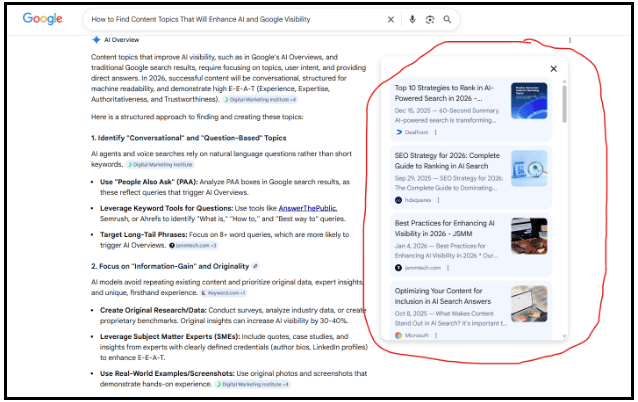This screenshot has width=638, height=402.
Task: Close the sources side panel
Action: tap(553, 69)
